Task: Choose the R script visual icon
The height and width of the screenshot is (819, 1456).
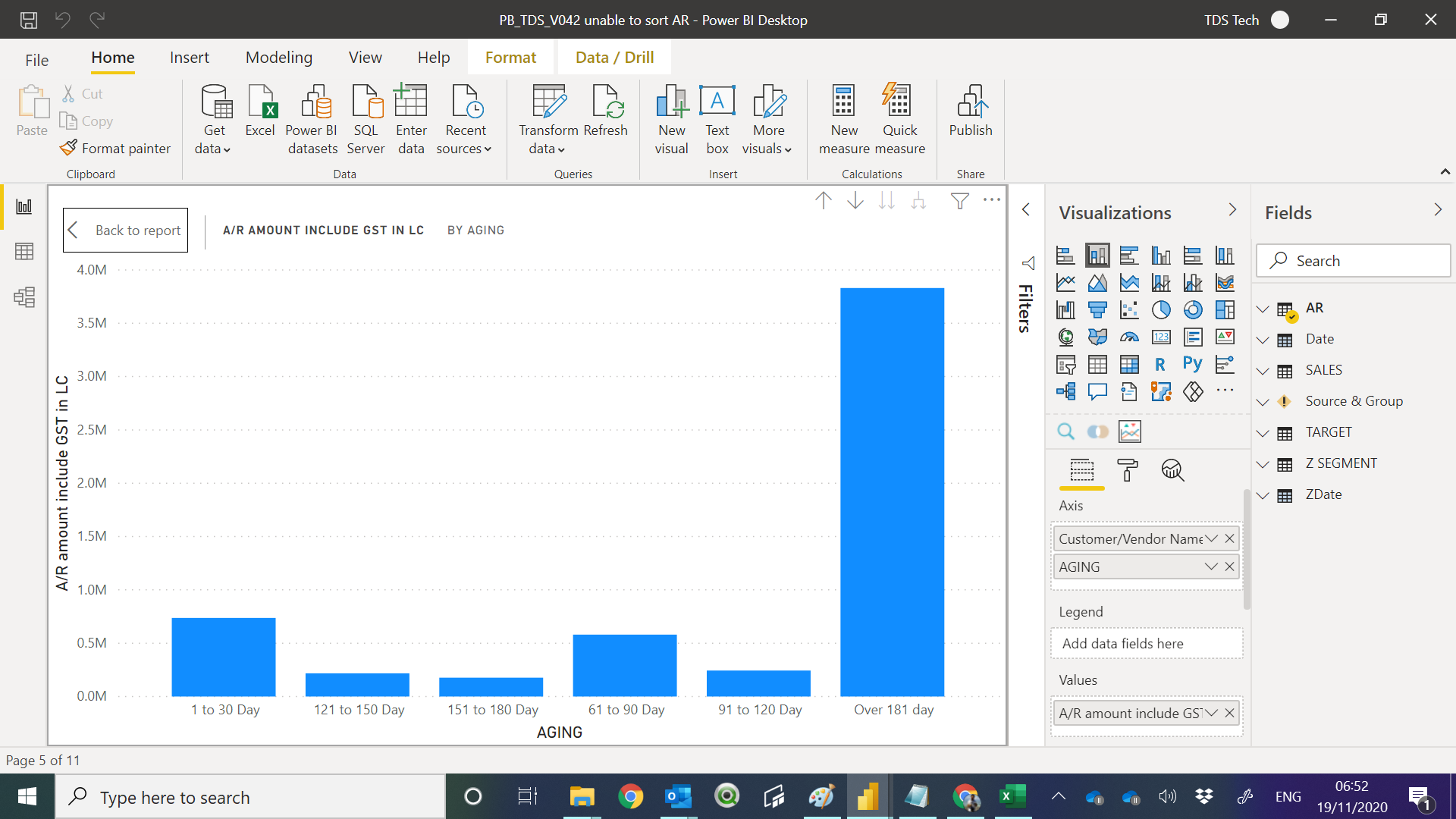Action: tap(1160, 364)
